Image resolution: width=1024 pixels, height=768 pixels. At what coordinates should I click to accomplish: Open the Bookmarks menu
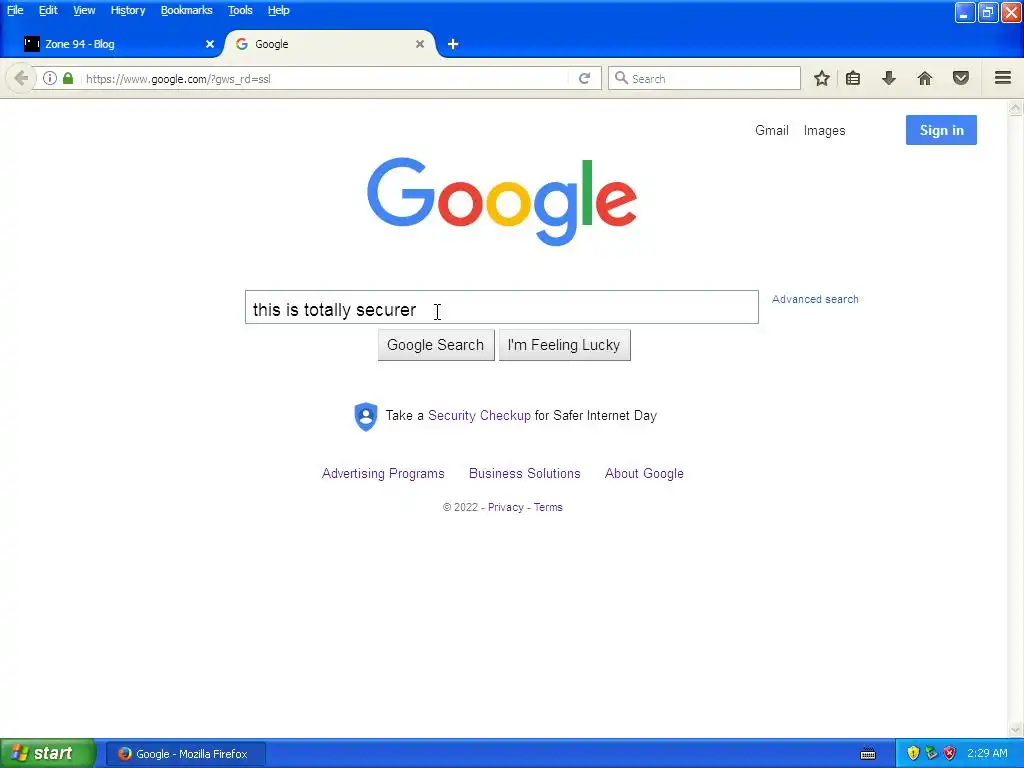pyautogui.click(x=187, y=10)
